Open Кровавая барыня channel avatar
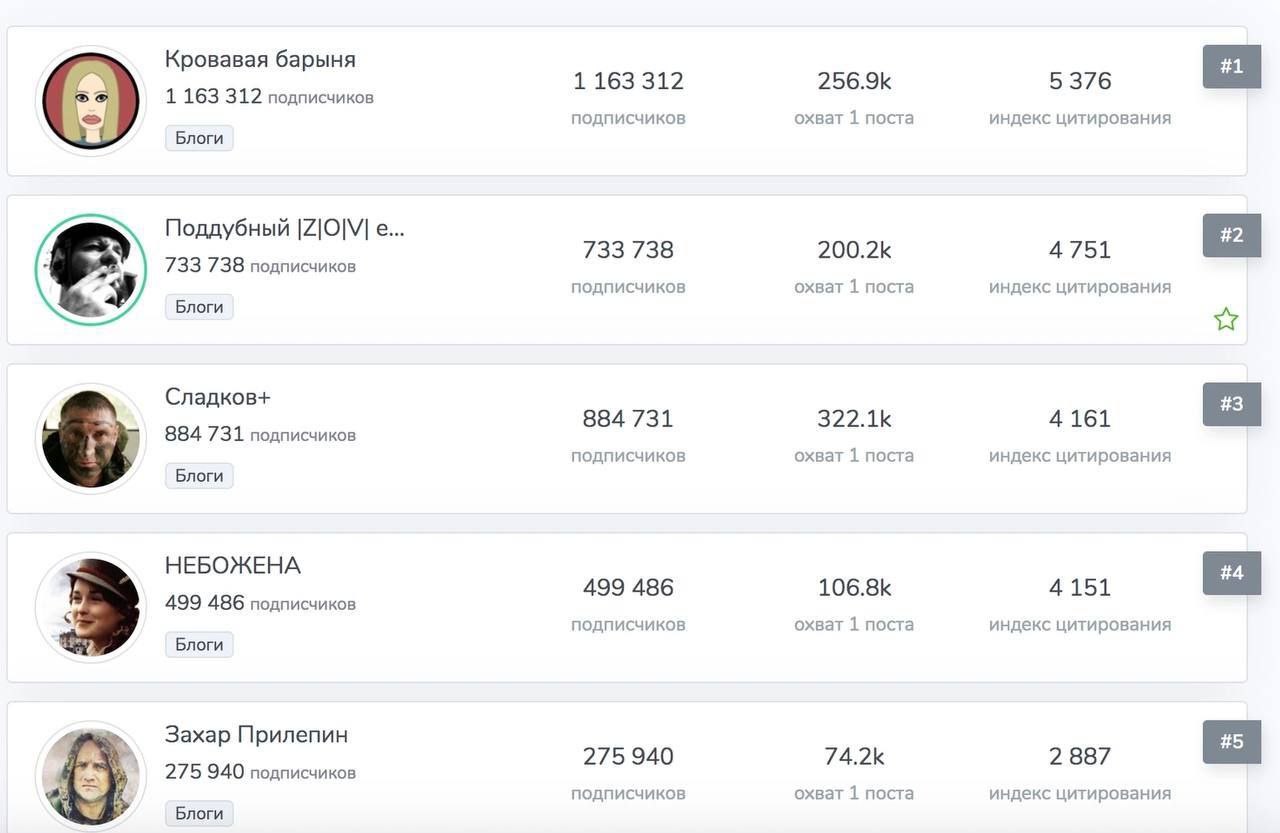This screenshot has width=1280, height=833. pyautogui.click(x=91, y=101)
